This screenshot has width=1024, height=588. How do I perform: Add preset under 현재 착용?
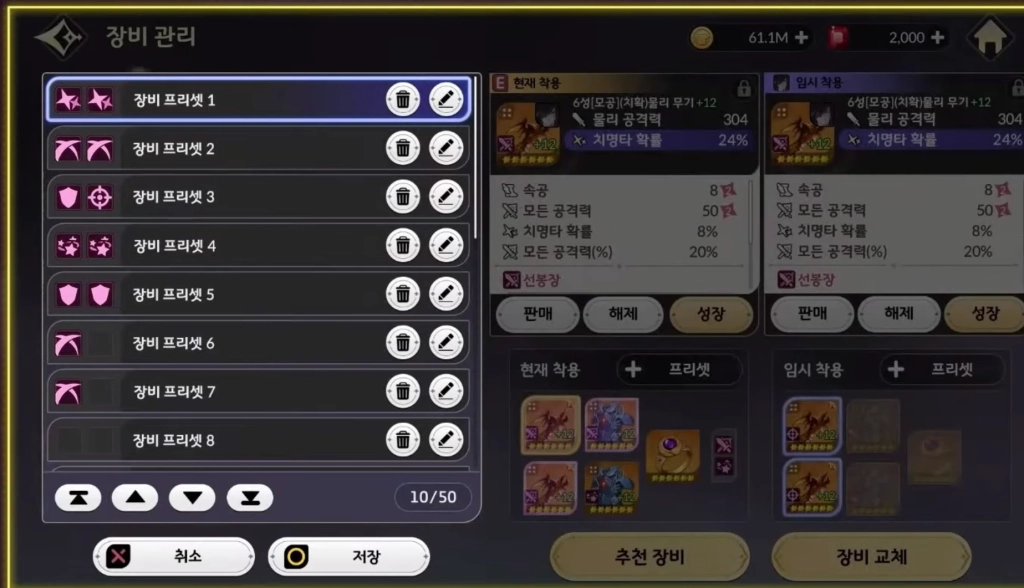(679, 370)
